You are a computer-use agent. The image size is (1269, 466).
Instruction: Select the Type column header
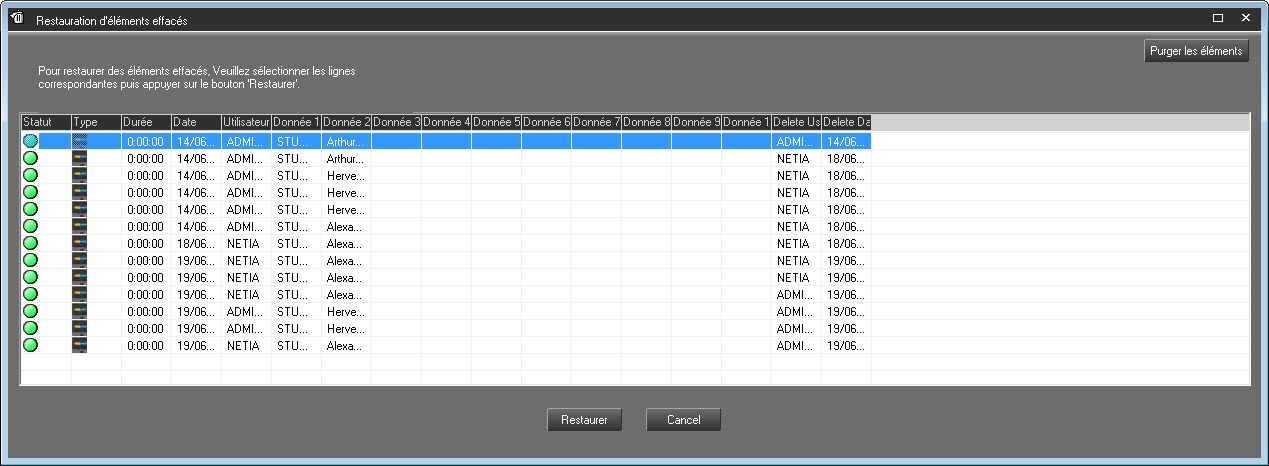coord(96,122)
